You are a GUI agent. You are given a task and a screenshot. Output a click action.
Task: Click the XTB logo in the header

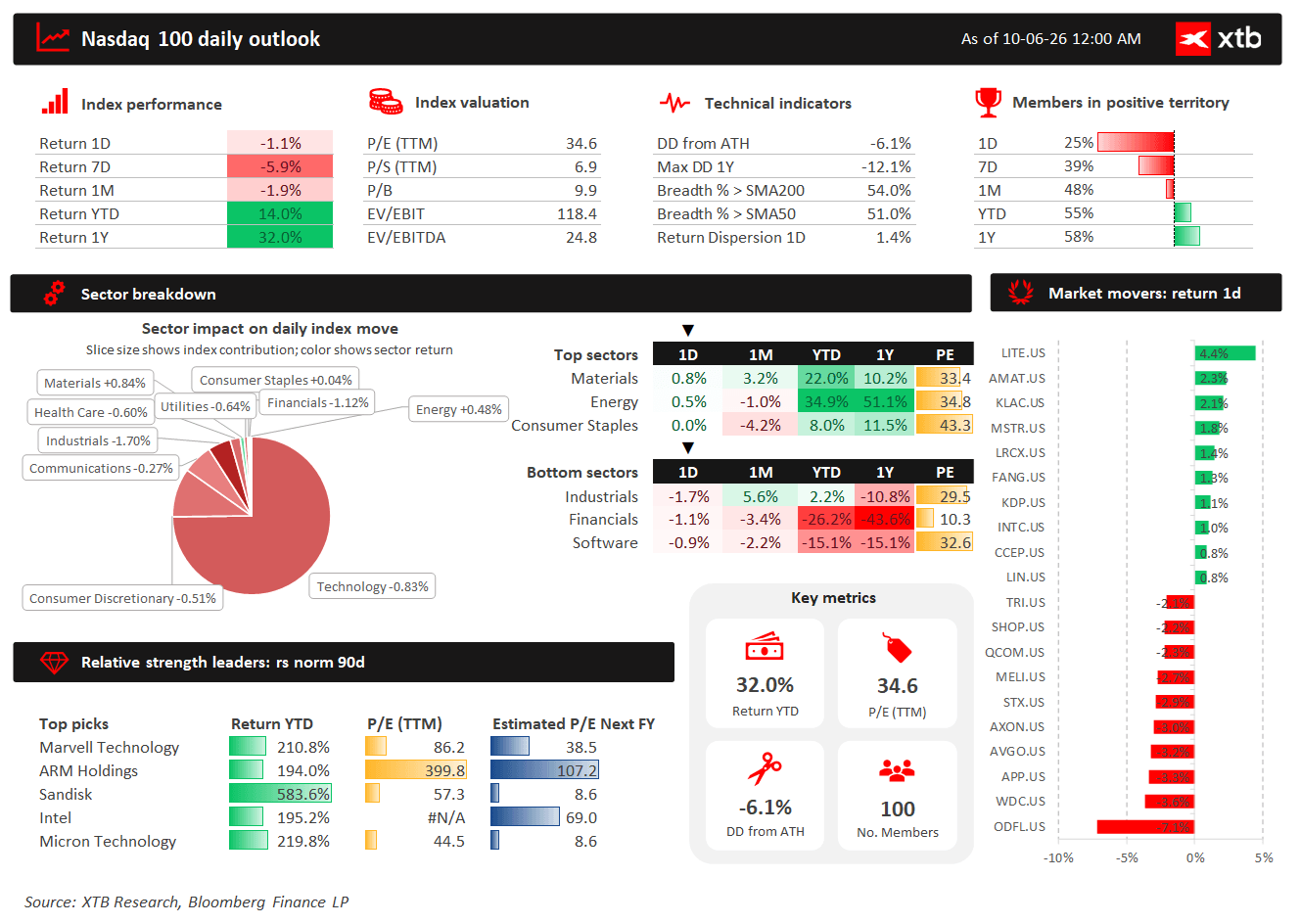[x=1219, y=39]
